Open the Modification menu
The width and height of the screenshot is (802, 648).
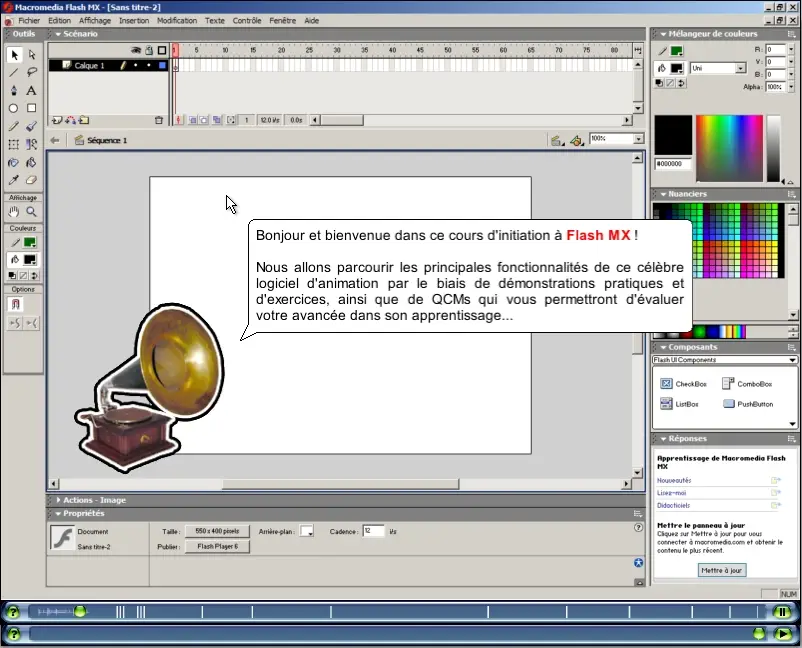pos(177,20)
